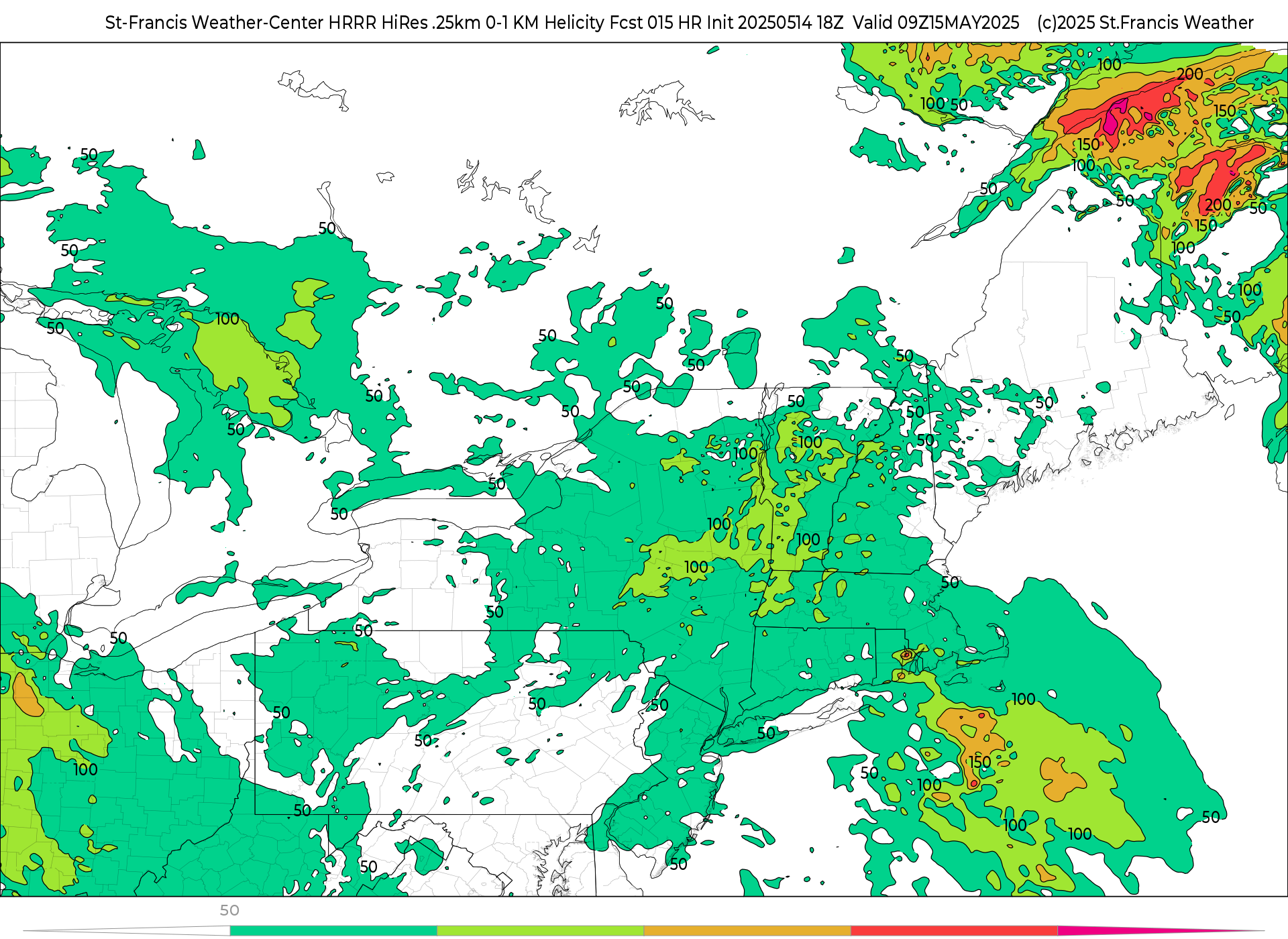This screenshot has height=939, width=1288.
Task: Click the 'Valid 09Z15MAY2025' valid time text
Action: click(x=936, y=23)
